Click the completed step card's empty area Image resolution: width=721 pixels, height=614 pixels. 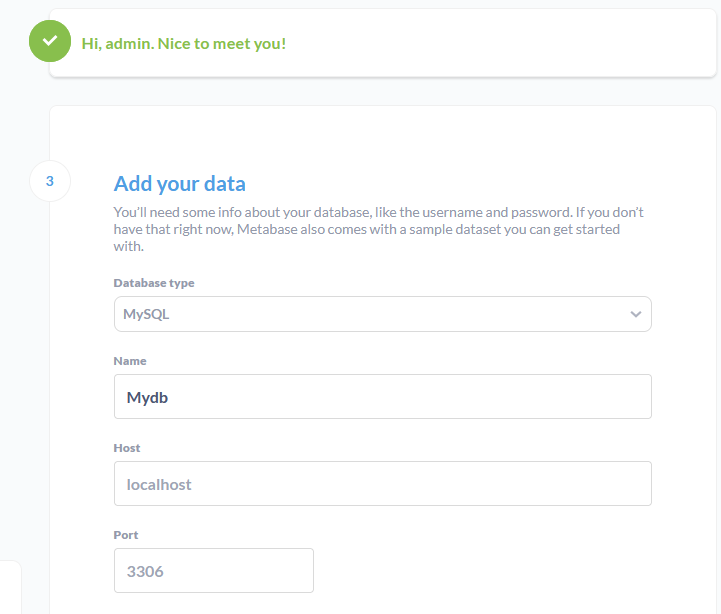click(x=500, y=44)
